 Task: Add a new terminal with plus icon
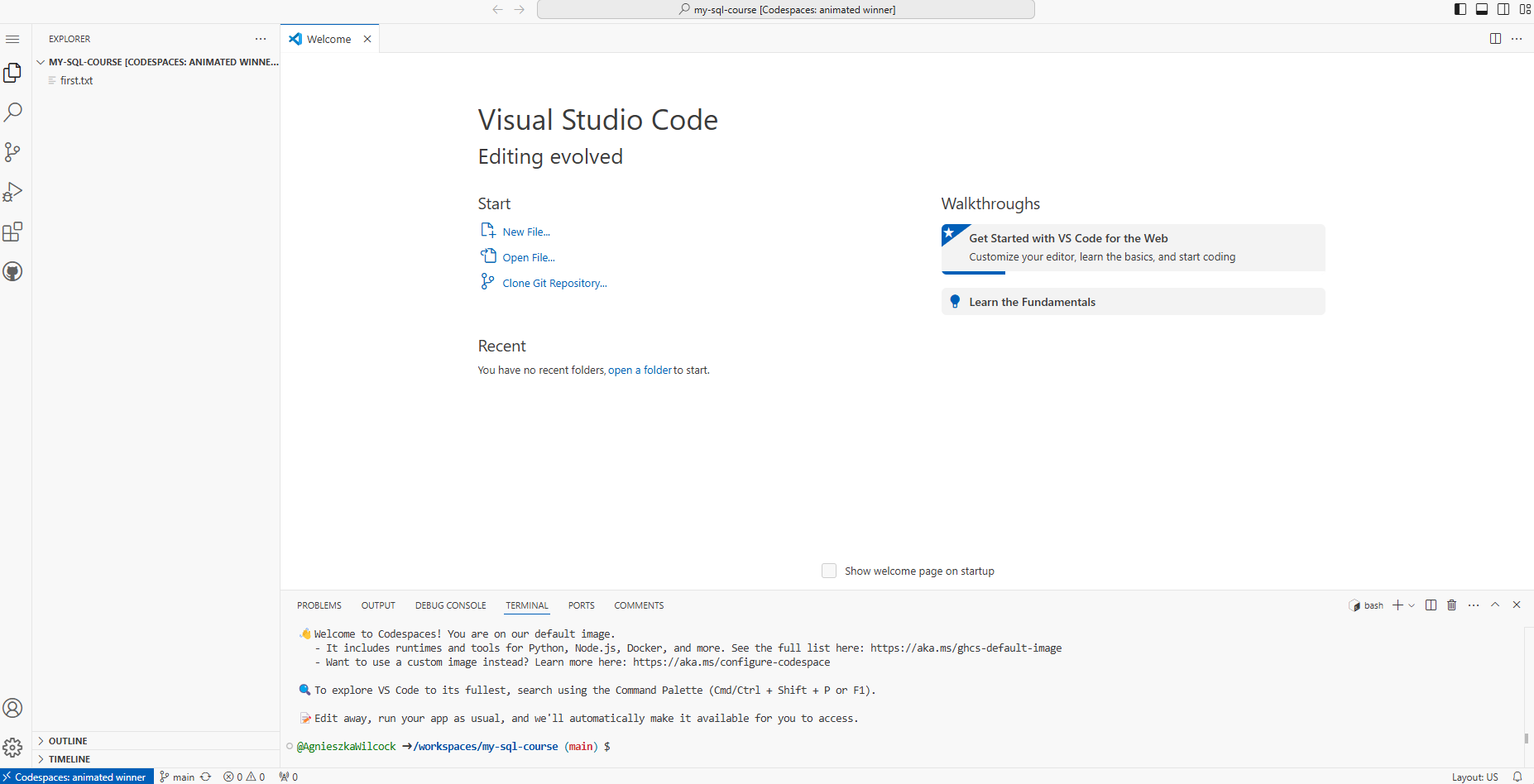pyautogui.click(x=1397, y=605)
